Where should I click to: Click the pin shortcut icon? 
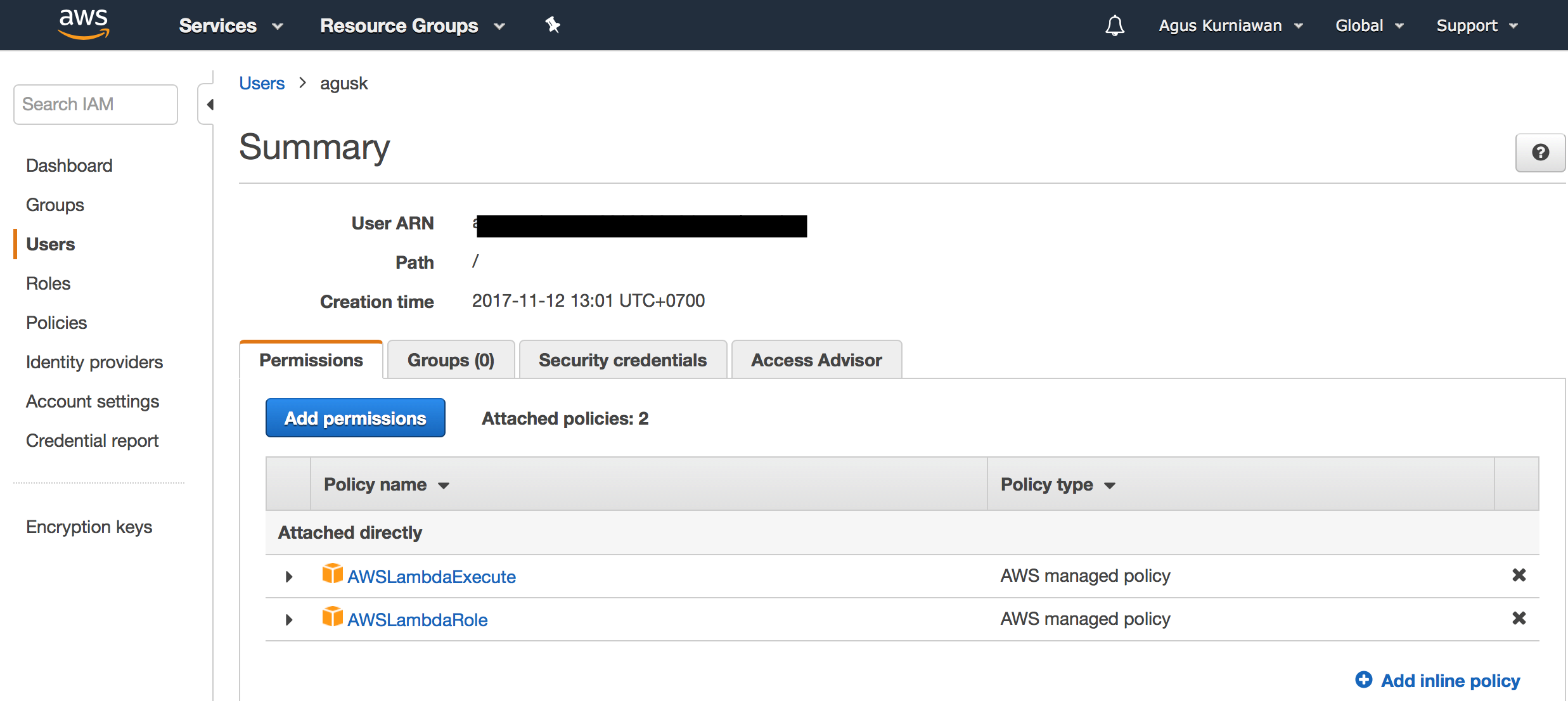coord(553,25)
